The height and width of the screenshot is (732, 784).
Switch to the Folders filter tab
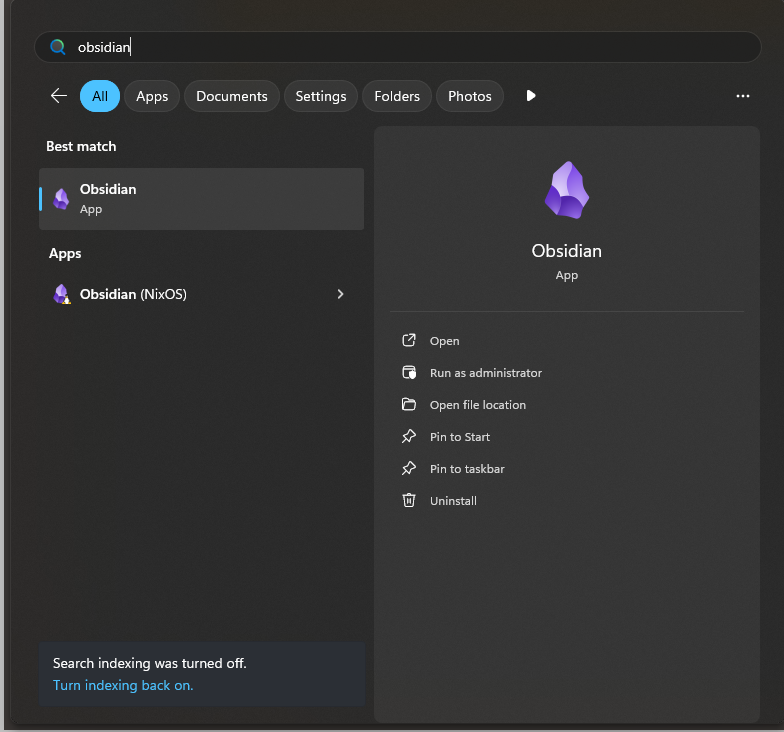[397, 96]
